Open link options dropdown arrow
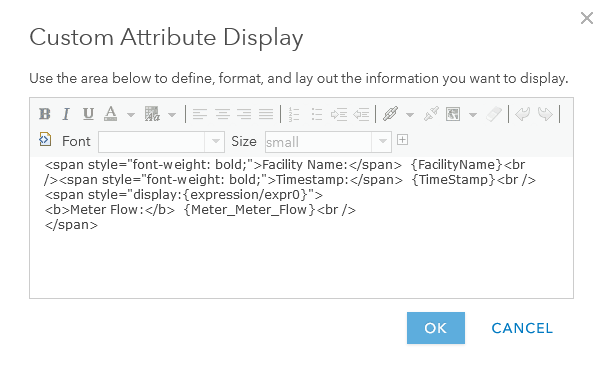Viewport: 603px width, 381px height. [x=410, y=115]
